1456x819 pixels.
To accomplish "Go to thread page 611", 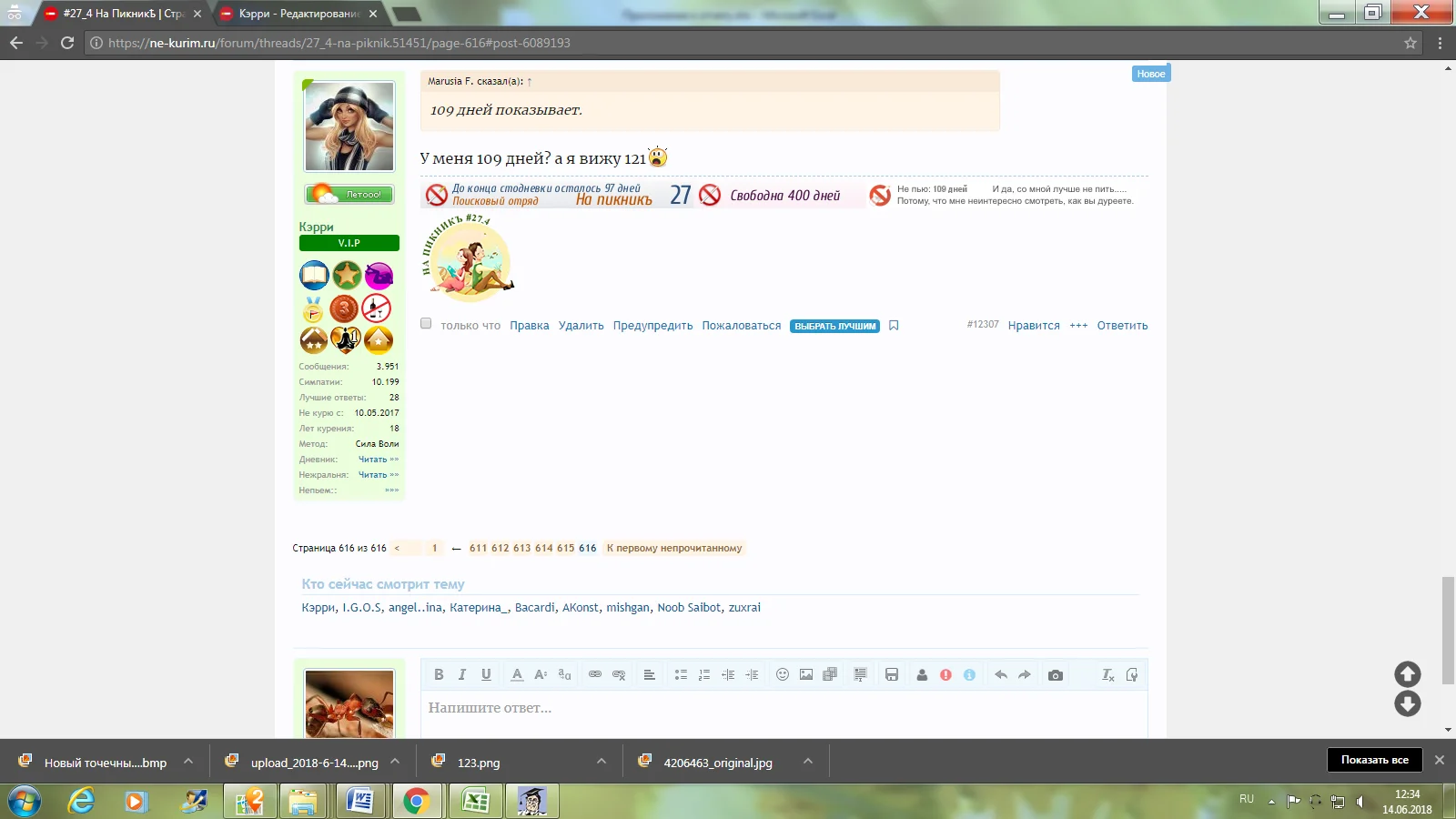I will tap(479, 548).
